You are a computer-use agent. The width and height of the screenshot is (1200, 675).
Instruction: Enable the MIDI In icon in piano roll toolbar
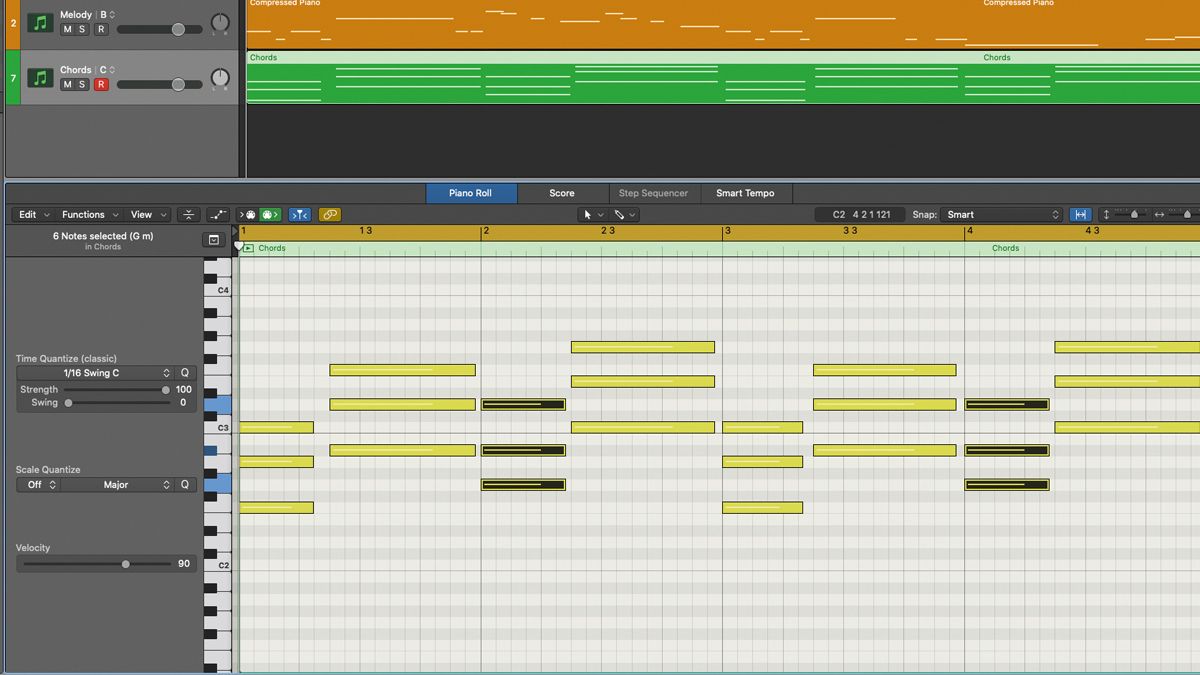tap(247, 214)
